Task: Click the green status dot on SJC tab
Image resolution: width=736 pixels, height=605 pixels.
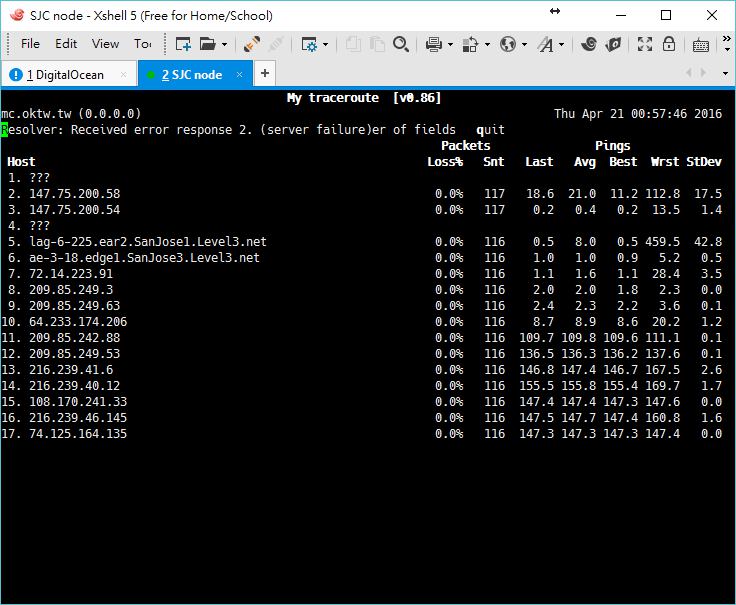Action: 151,75
